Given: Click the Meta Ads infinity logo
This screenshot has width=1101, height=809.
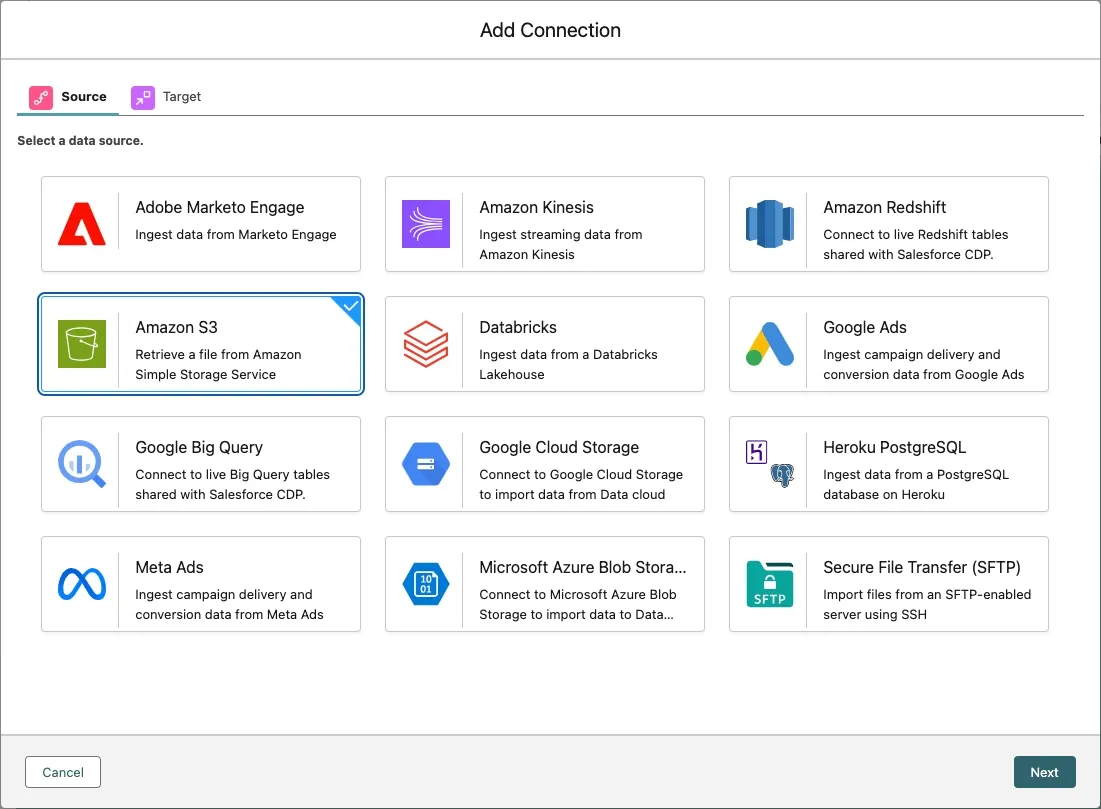Looking at the screenshot, I should [x=82, y=584].
